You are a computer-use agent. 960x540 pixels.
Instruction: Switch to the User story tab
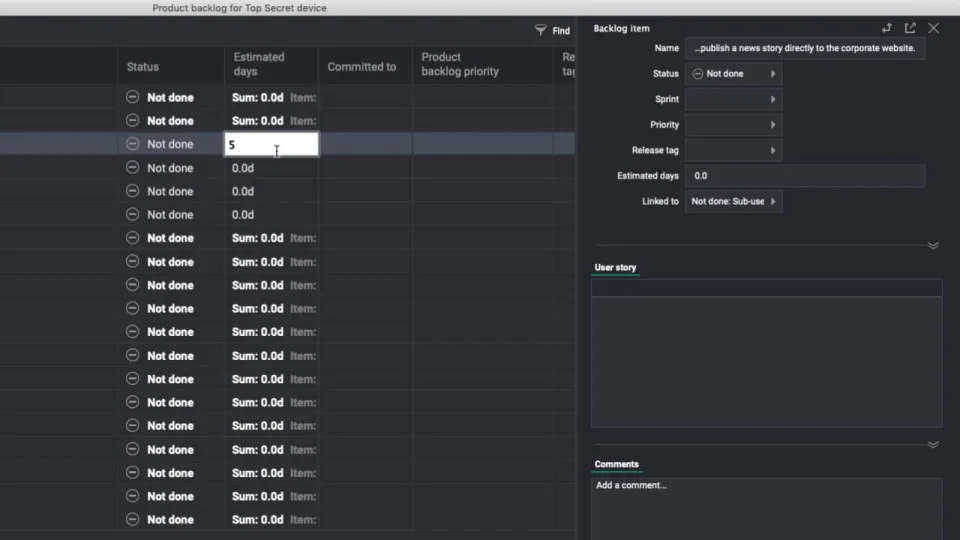(615, 267)
